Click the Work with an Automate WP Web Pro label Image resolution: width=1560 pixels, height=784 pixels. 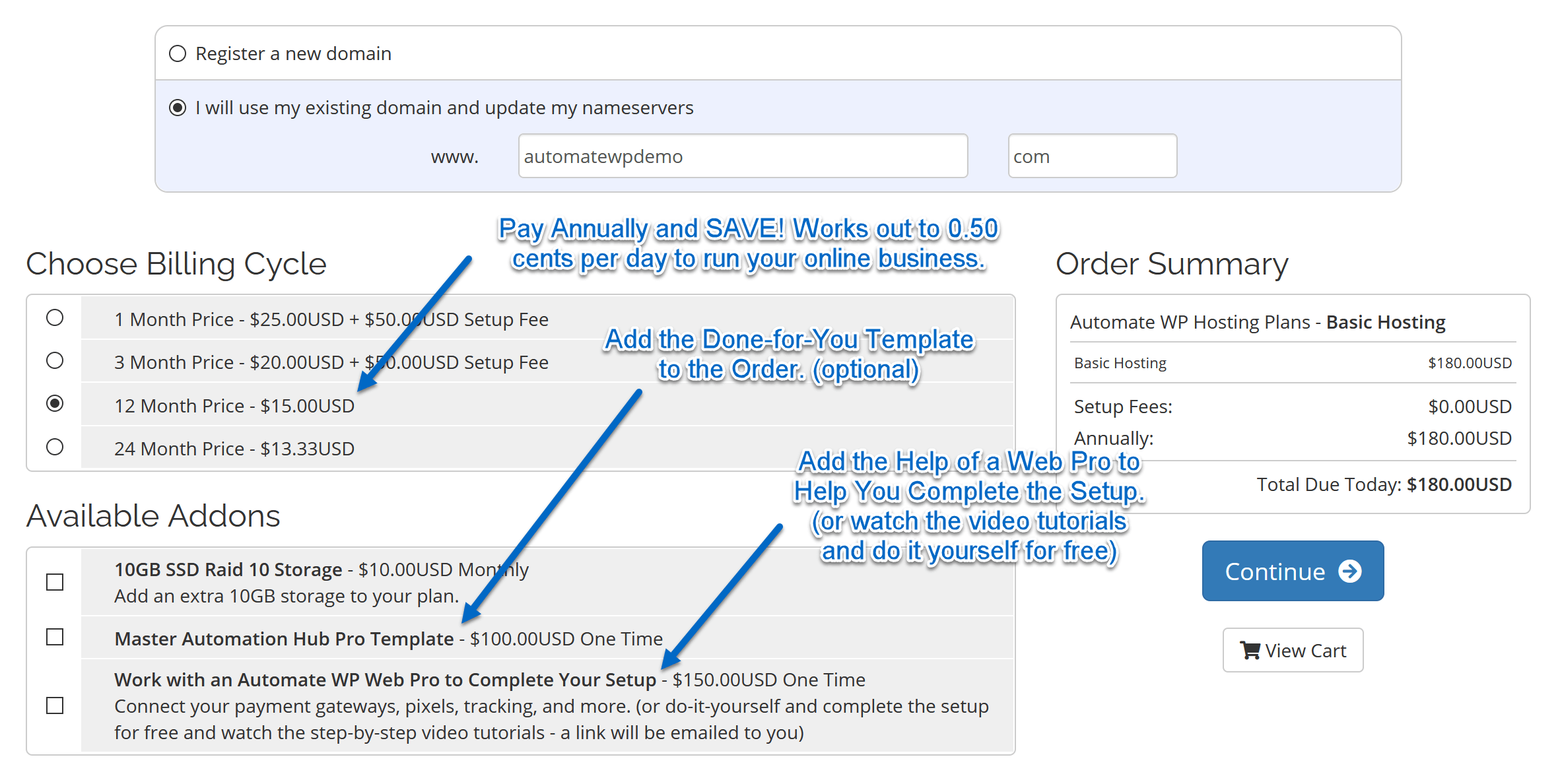(x=385, y=680)
